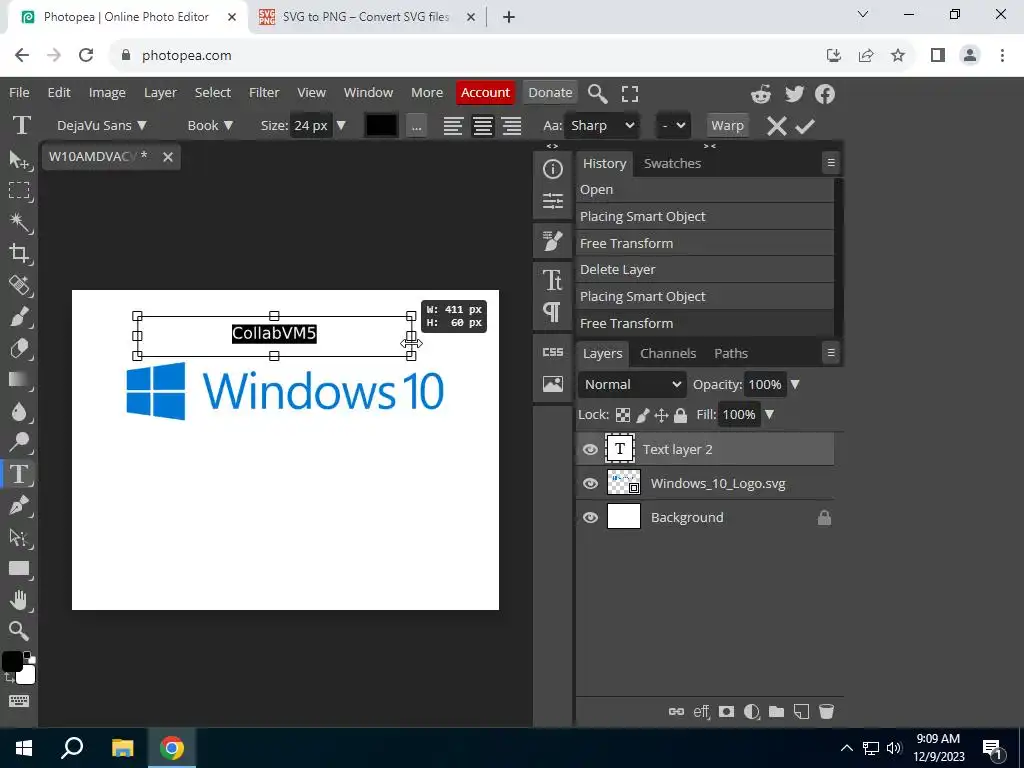Image resolution: width=1024 pixels, height=768 pixels.
Task: Expand the Opacity dropdown arrow
Action: pos(795,385)
